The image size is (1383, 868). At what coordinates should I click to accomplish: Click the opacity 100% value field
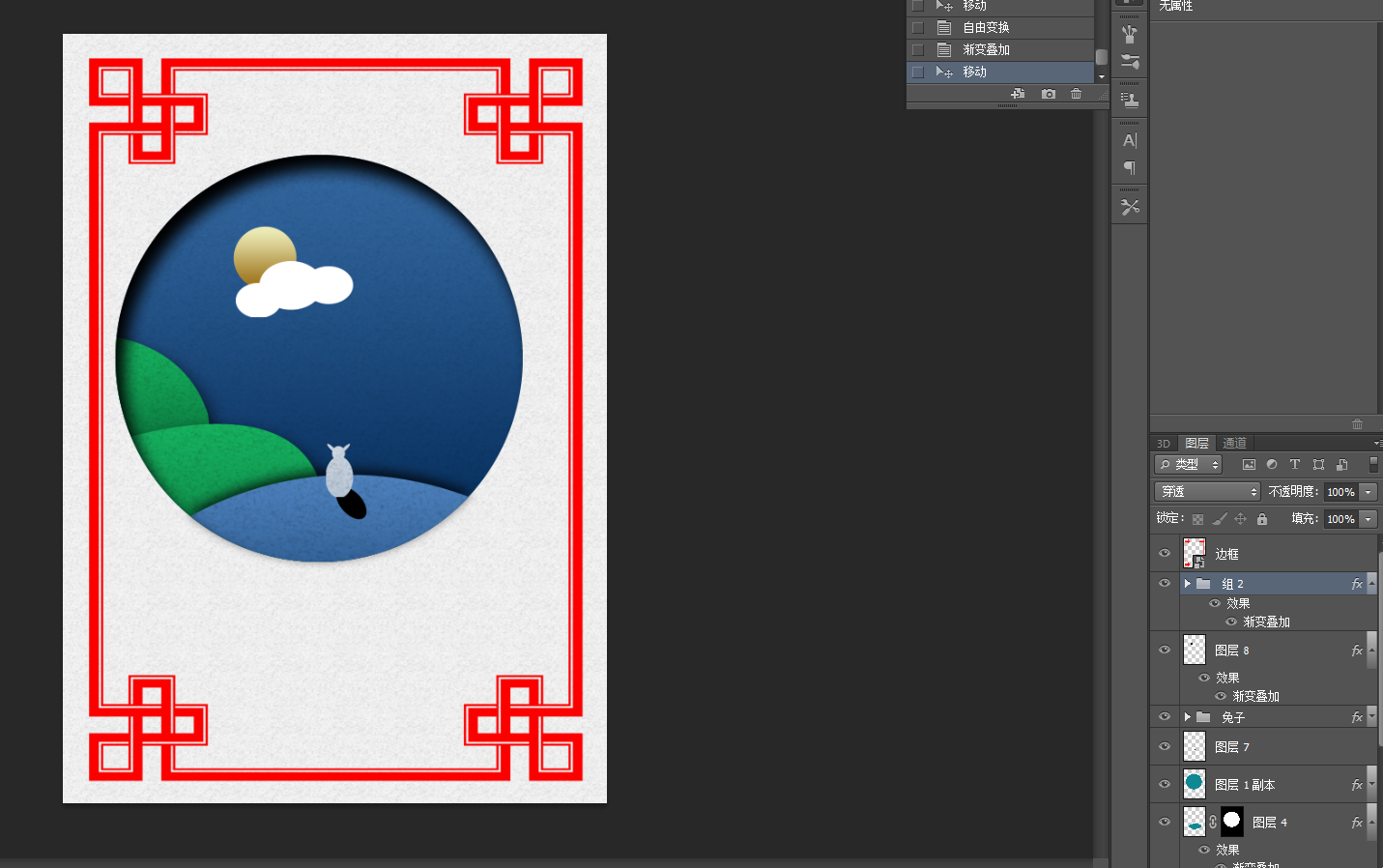[x=1340, y=492]
